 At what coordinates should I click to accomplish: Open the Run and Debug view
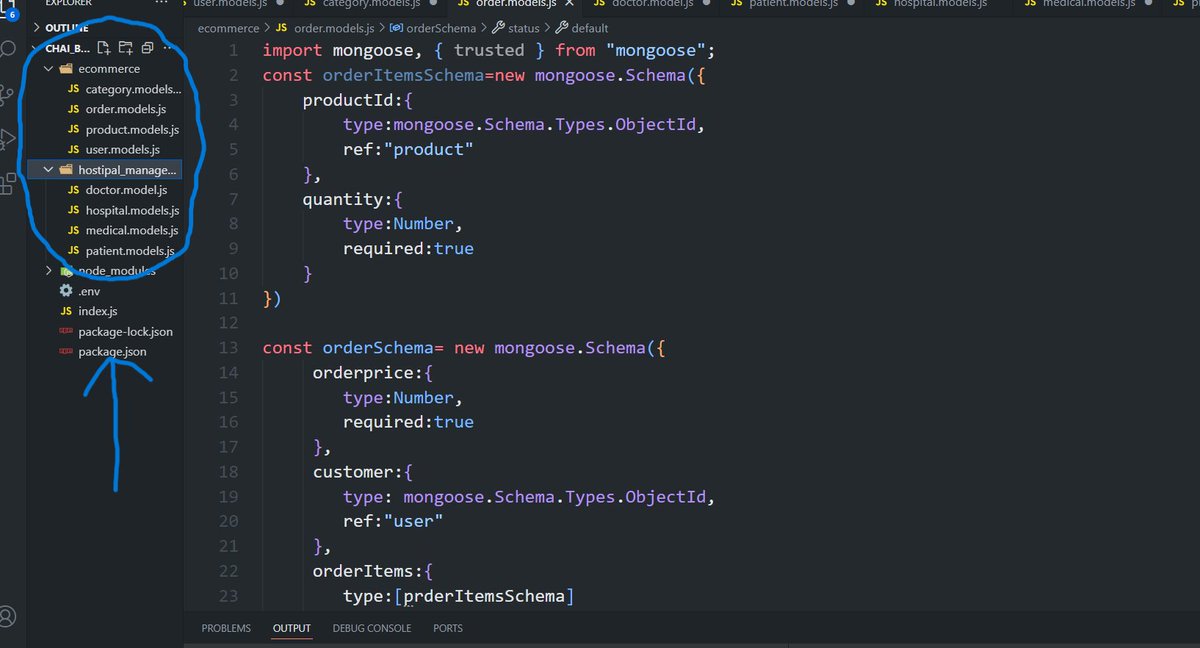(8, 139)
